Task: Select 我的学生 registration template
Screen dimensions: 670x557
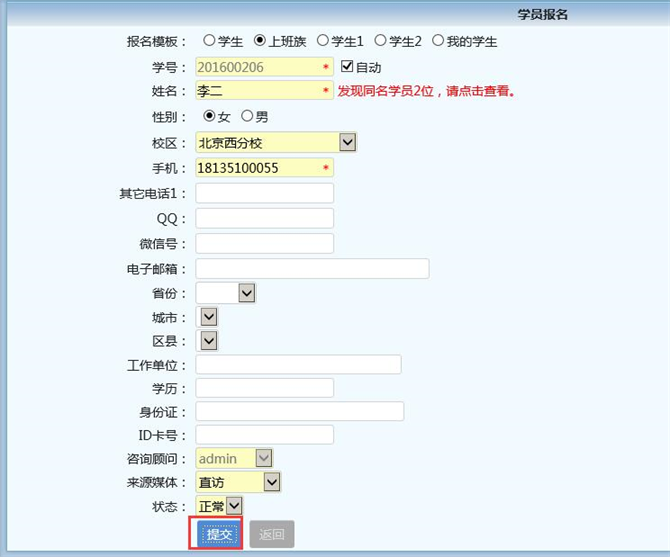Action: pos(437,41)
